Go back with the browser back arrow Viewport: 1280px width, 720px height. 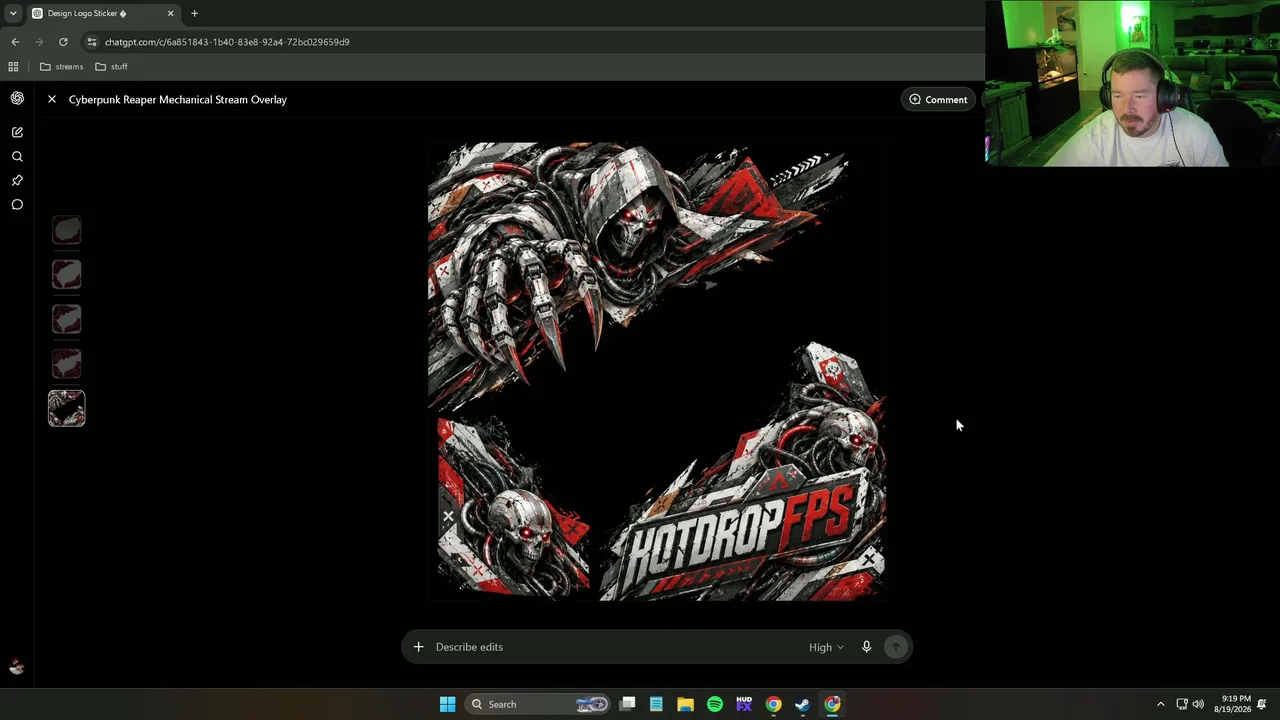click(x=15, y=42)
